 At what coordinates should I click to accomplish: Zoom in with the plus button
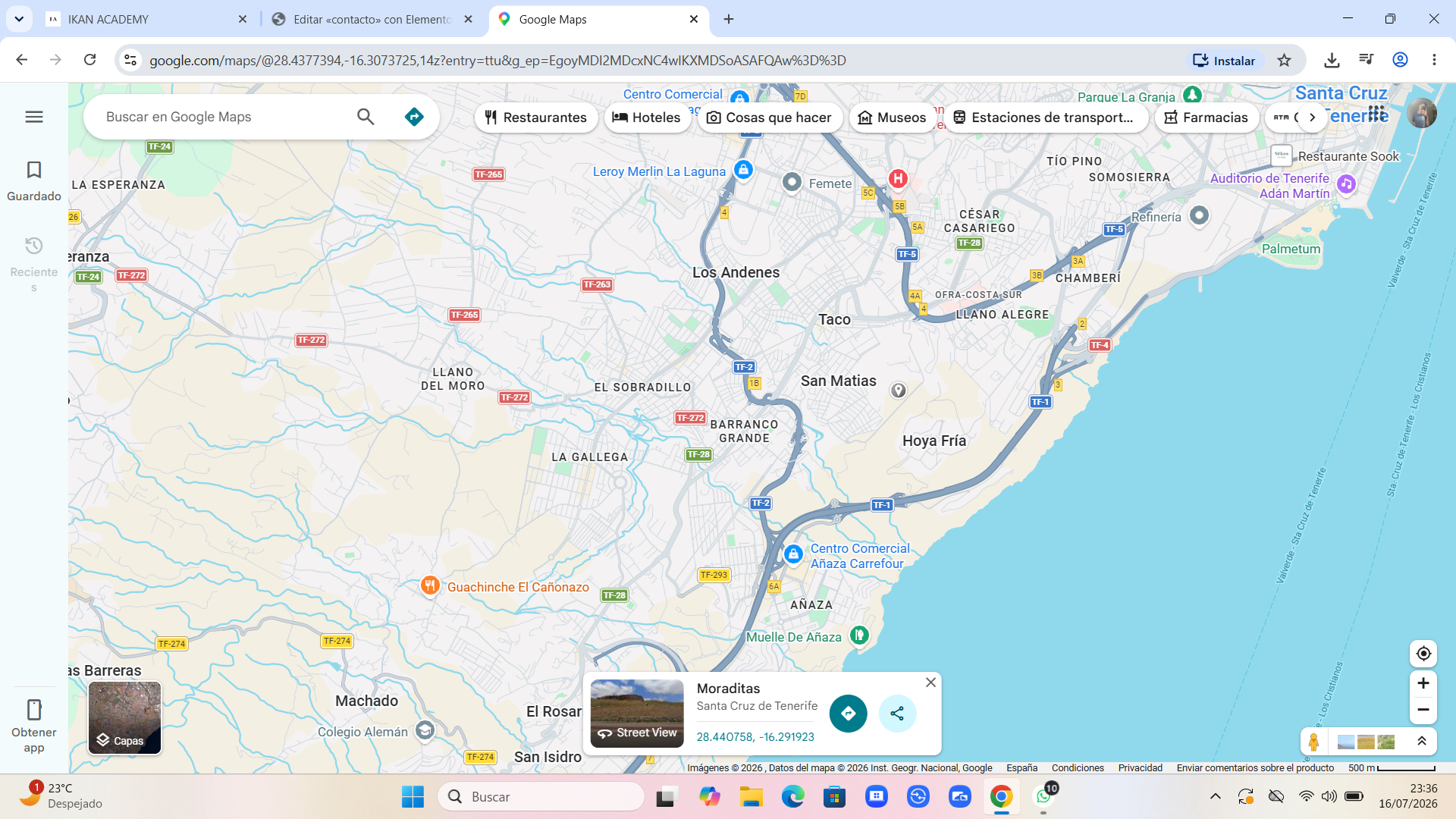1423,683
